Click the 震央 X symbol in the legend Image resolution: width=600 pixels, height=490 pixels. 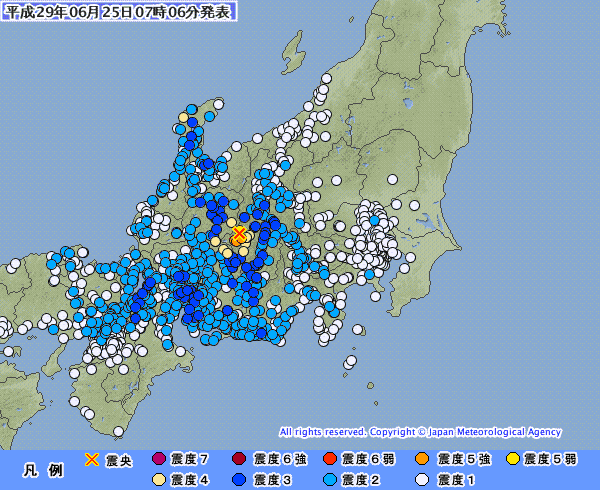point(92,459)
